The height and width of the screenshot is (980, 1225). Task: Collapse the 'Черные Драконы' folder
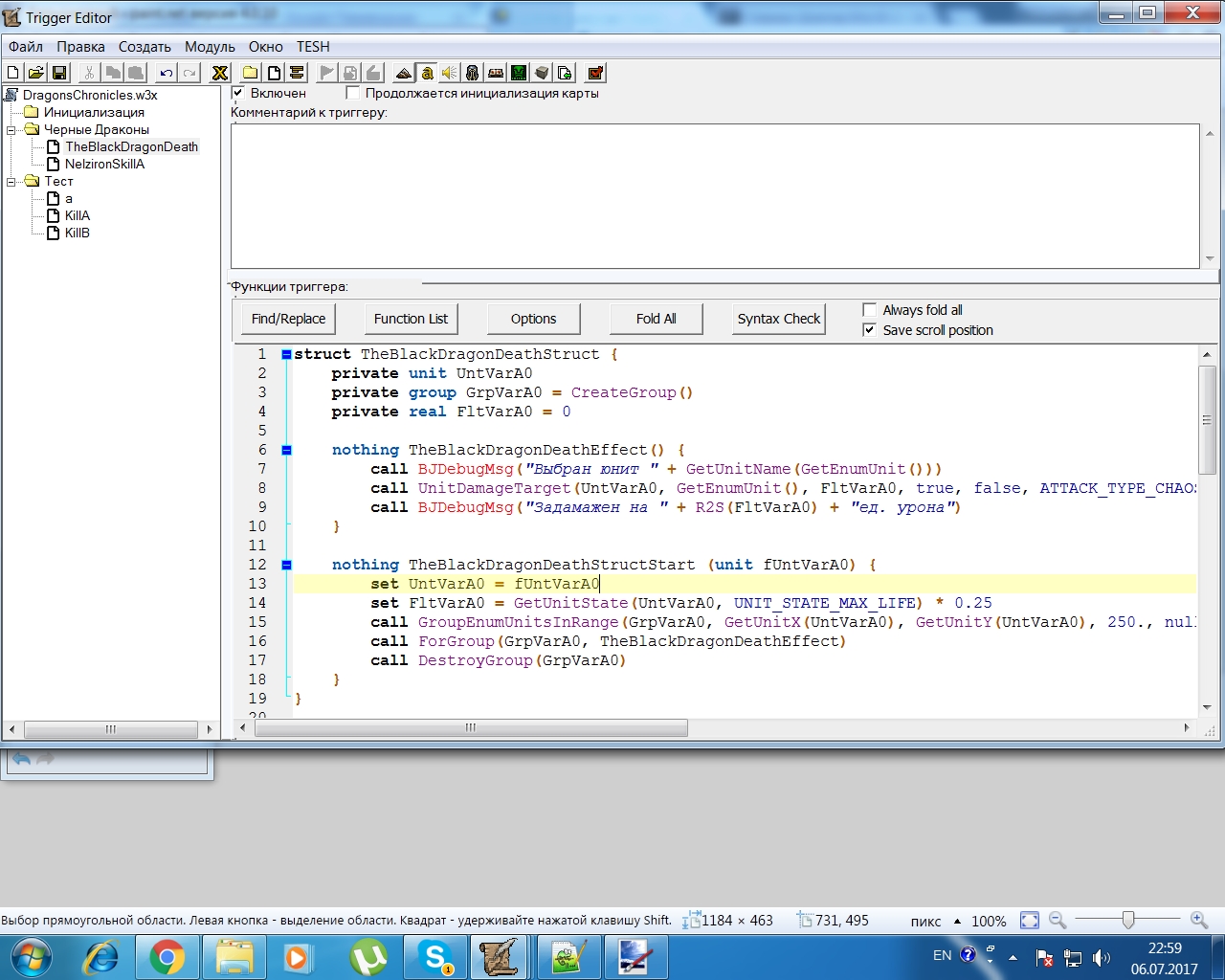(11, 129)
